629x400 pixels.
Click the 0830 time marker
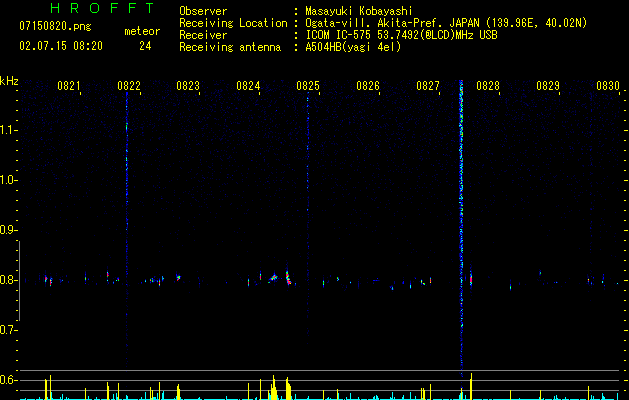(x=608, y=86)
